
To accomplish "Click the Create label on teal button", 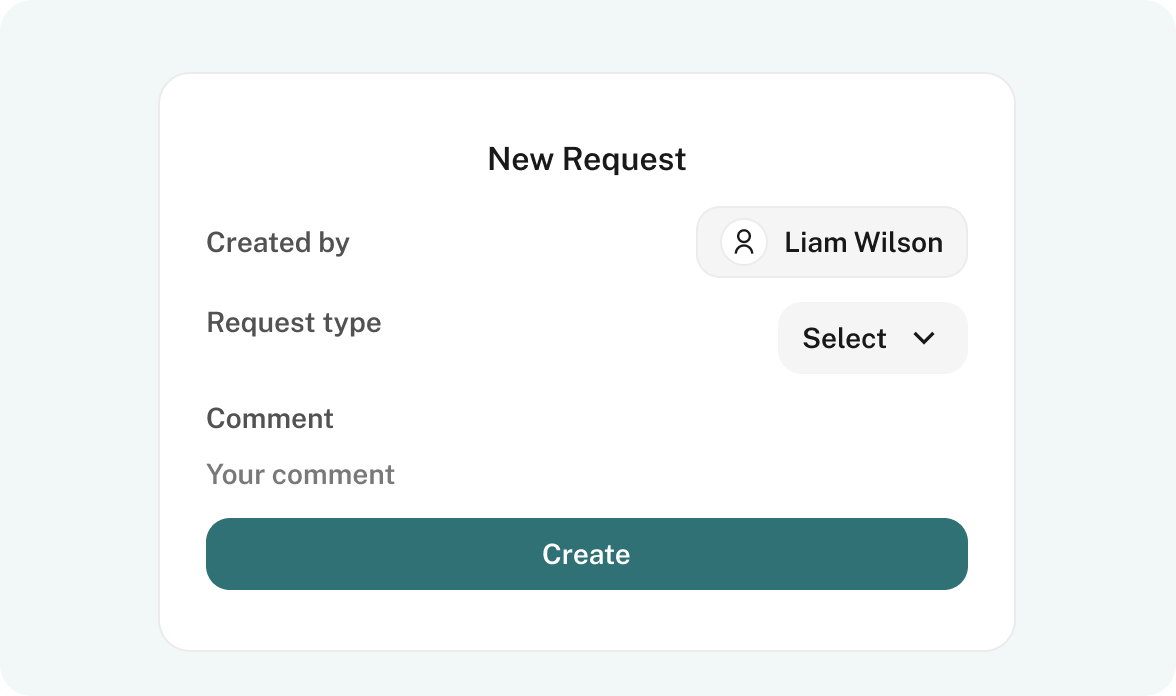I will point(586,554).
